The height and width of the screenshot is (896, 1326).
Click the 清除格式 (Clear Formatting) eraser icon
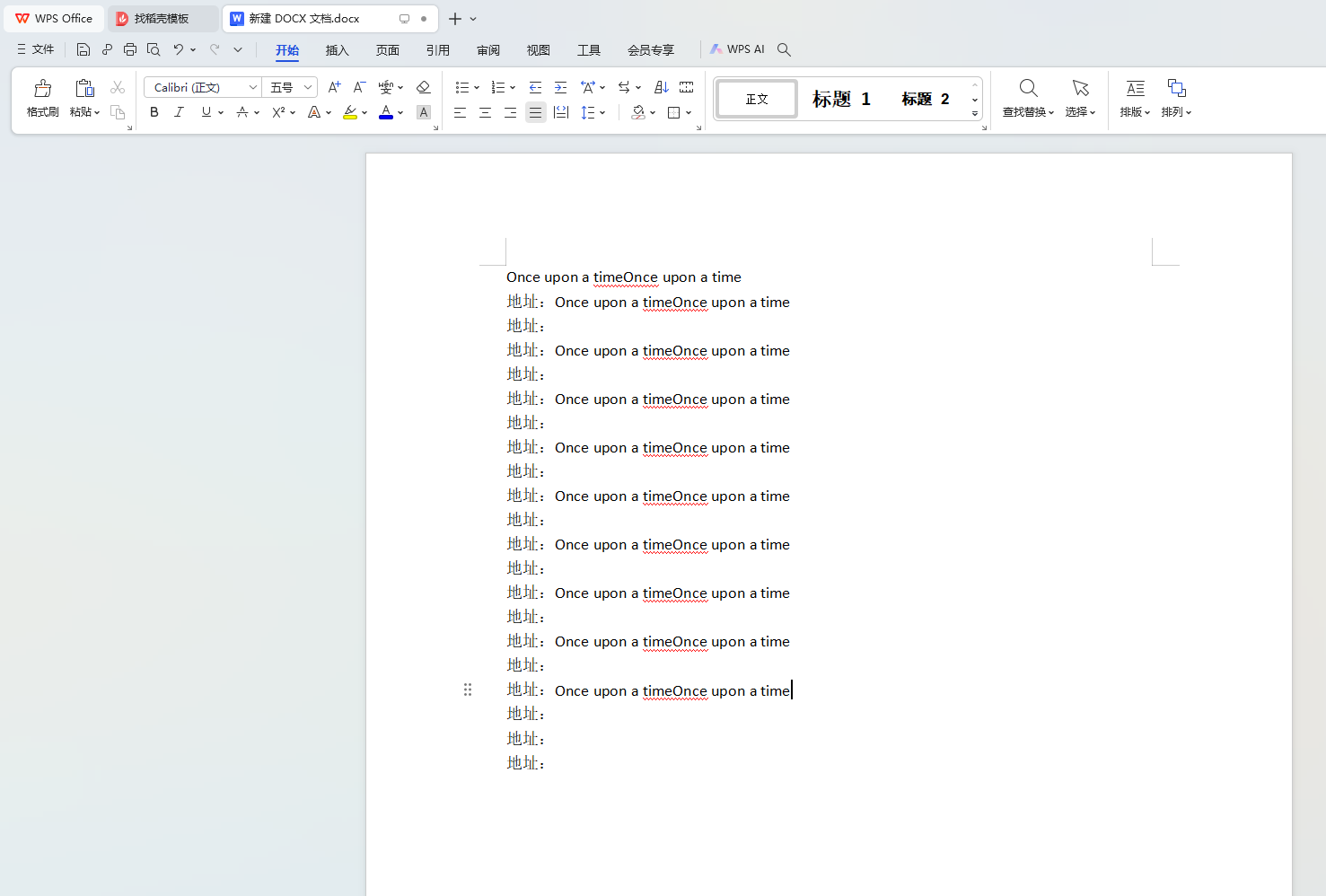click(423, 87)
